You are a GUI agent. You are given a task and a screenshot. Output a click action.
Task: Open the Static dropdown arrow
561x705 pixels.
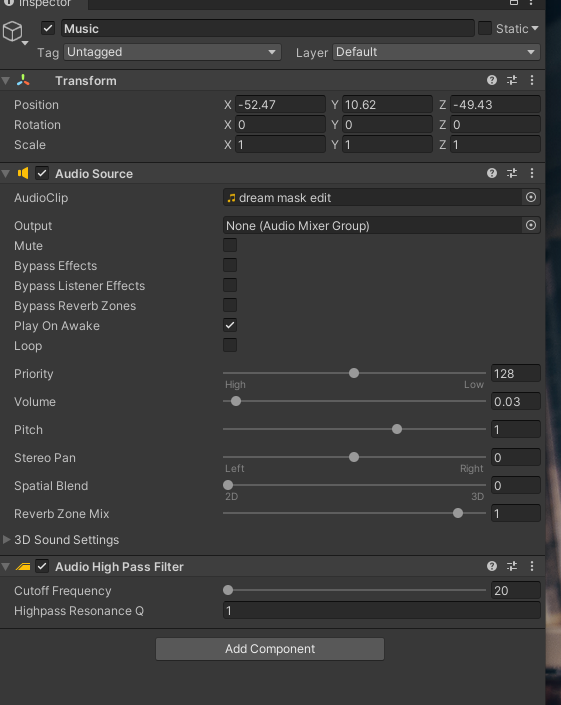(x=535, y=28)
